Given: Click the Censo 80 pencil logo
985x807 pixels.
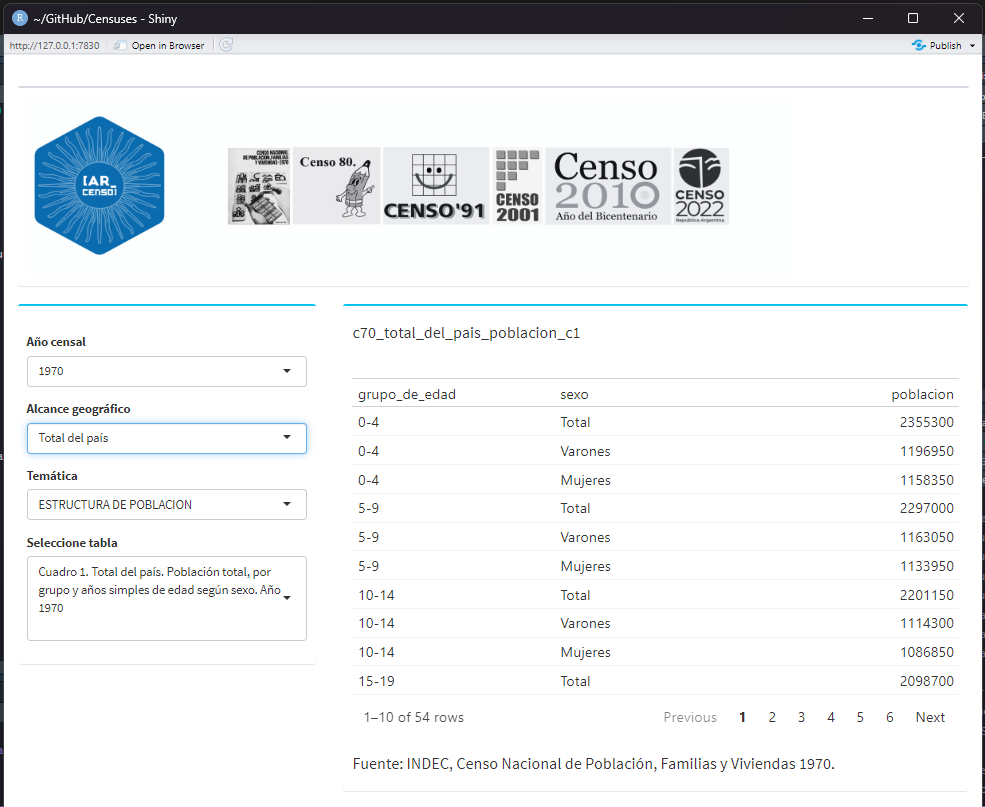Looking at the screenshot, I should [x=336, y=186].
